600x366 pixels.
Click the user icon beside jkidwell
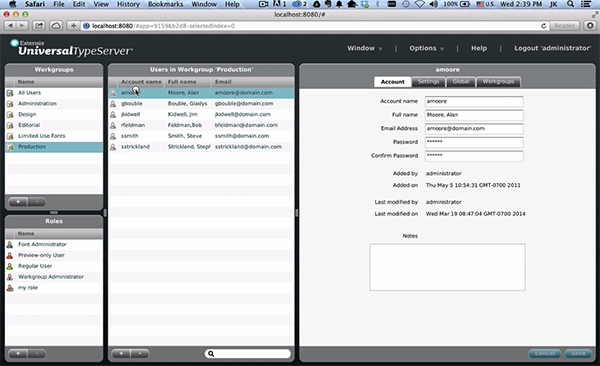113,114
